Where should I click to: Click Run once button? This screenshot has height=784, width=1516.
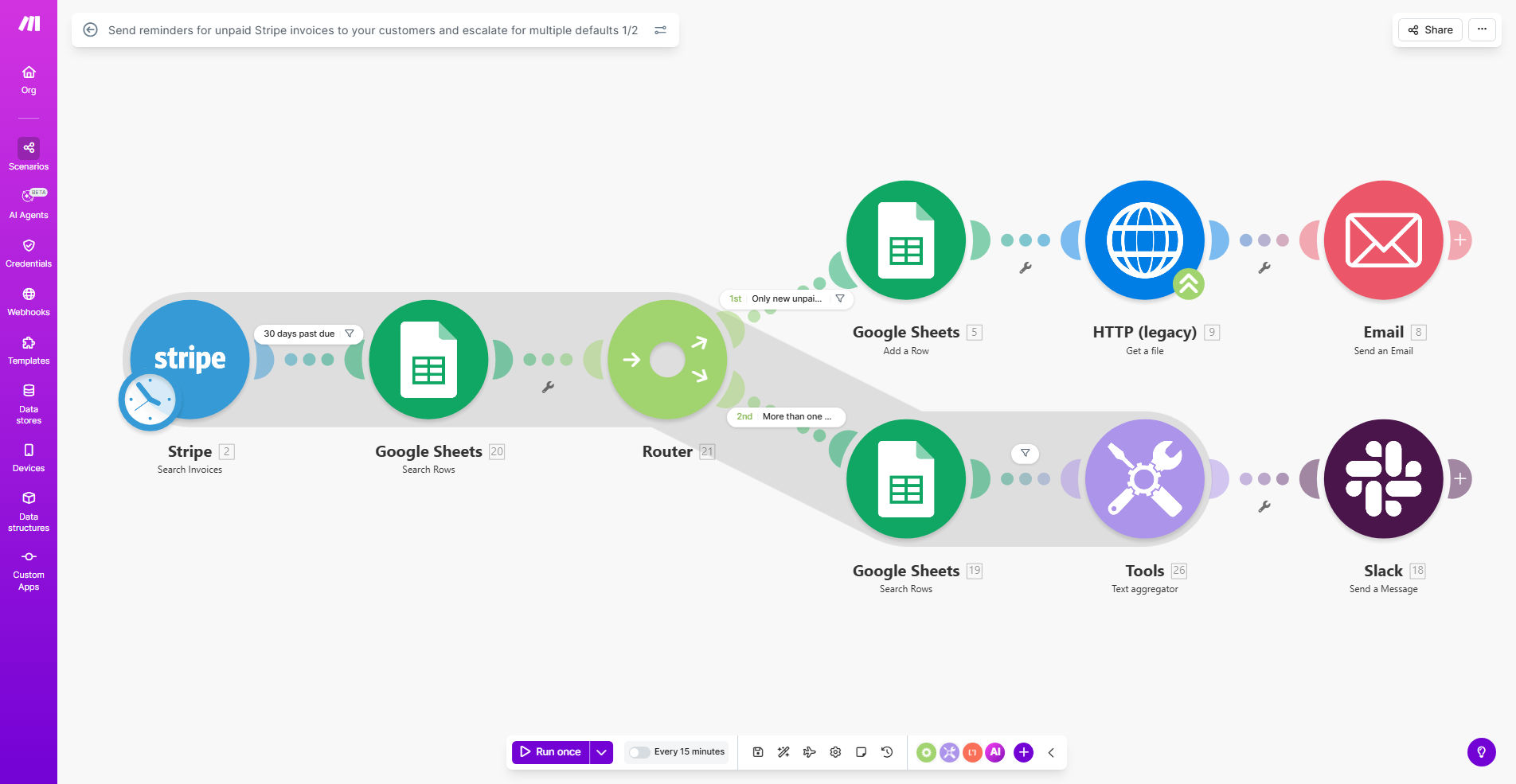550,751
